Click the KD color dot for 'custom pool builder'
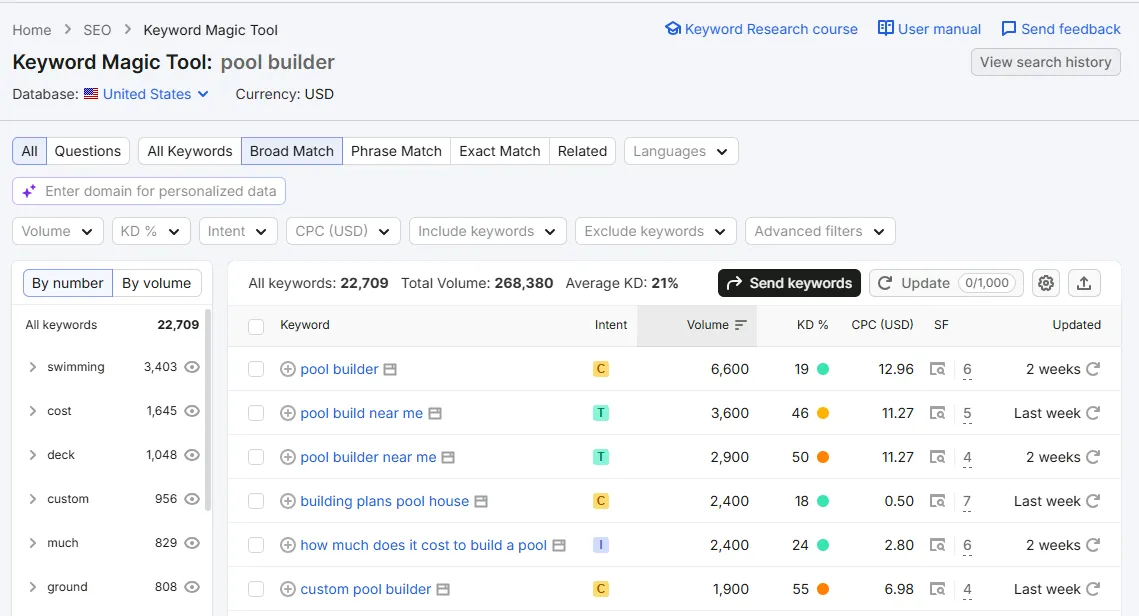 pyautogui.click(x=823, y=589)
